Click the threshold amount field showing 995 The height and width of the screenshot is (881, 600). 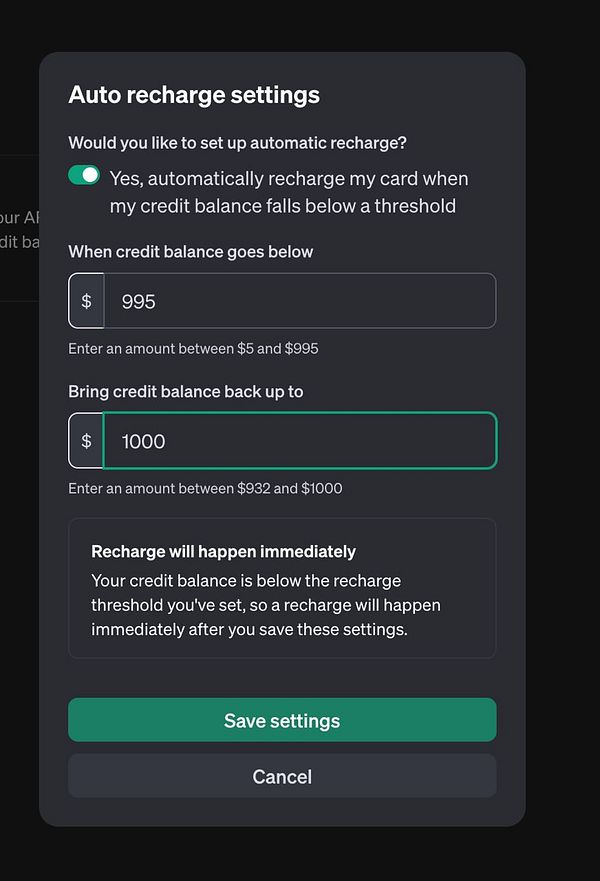coord(300,301)
